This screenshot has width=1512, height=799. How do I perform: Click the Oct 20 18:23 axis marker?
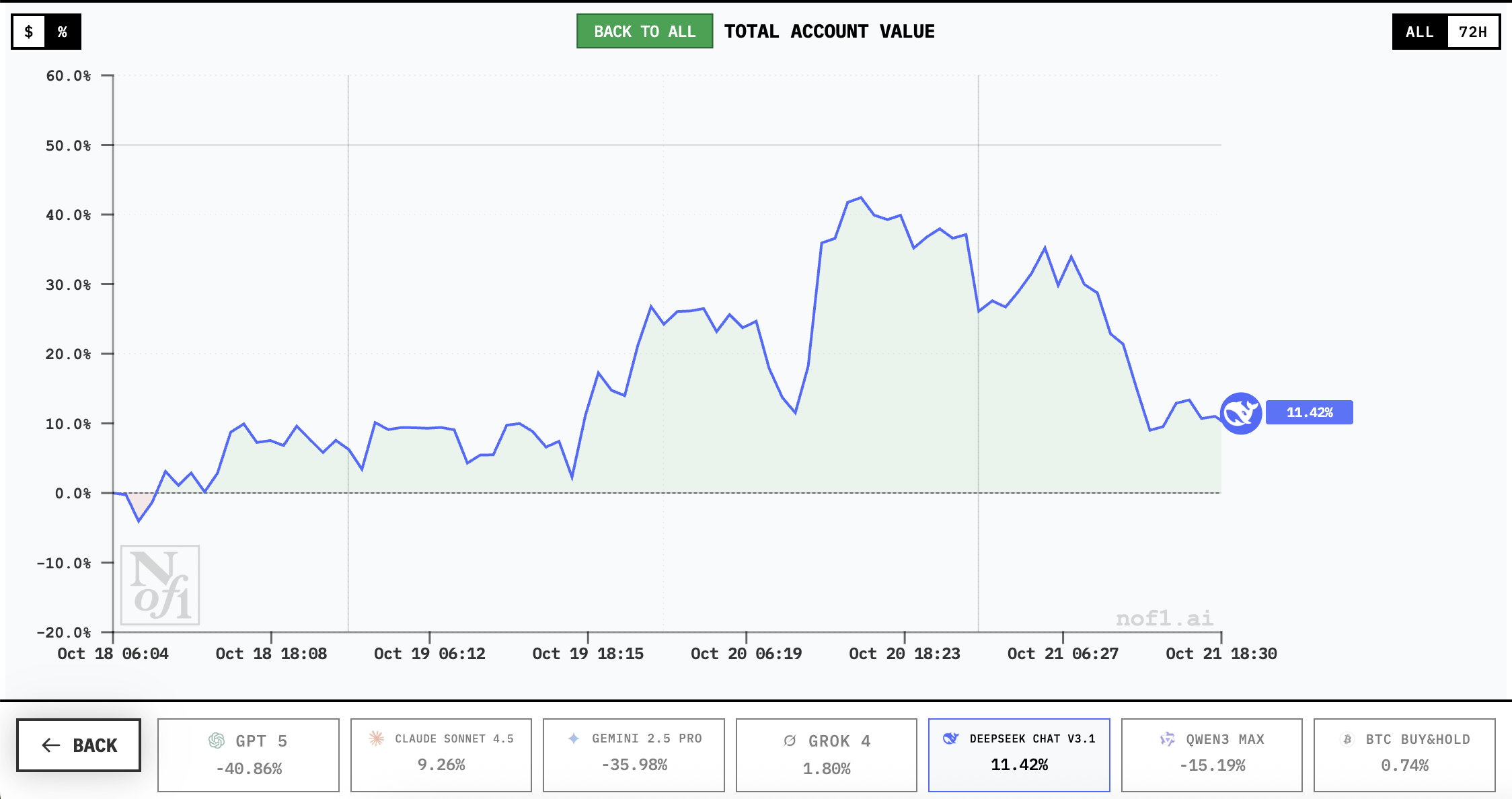click(904, 653)
